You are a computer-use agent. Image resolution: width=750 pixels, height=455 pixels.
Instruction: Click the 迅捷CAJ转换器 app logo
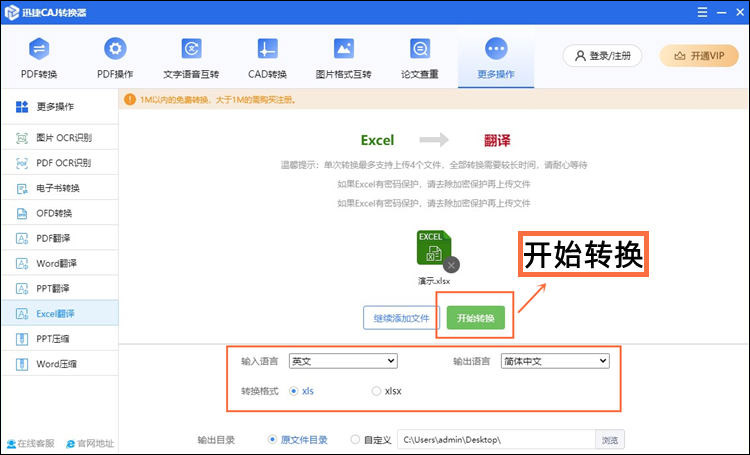click(11, 12)
